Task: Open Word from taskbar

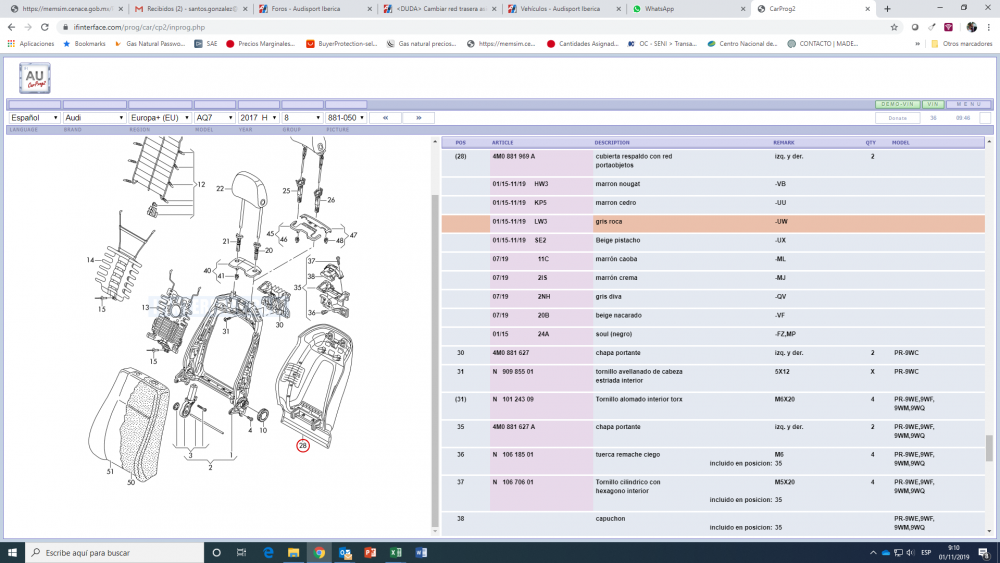Action: (x=421, y=553)
